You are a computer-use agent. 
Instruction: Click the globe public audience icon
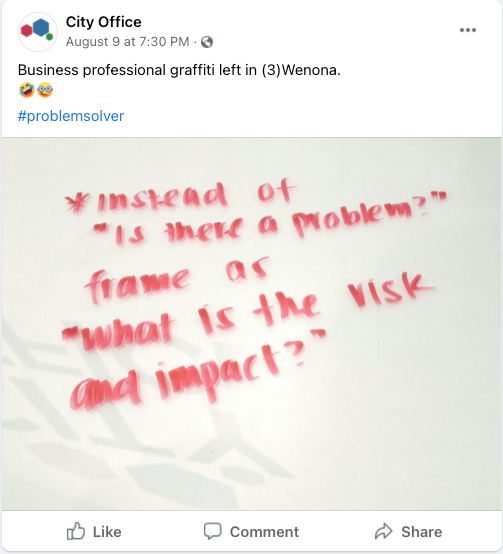(207, 42)
